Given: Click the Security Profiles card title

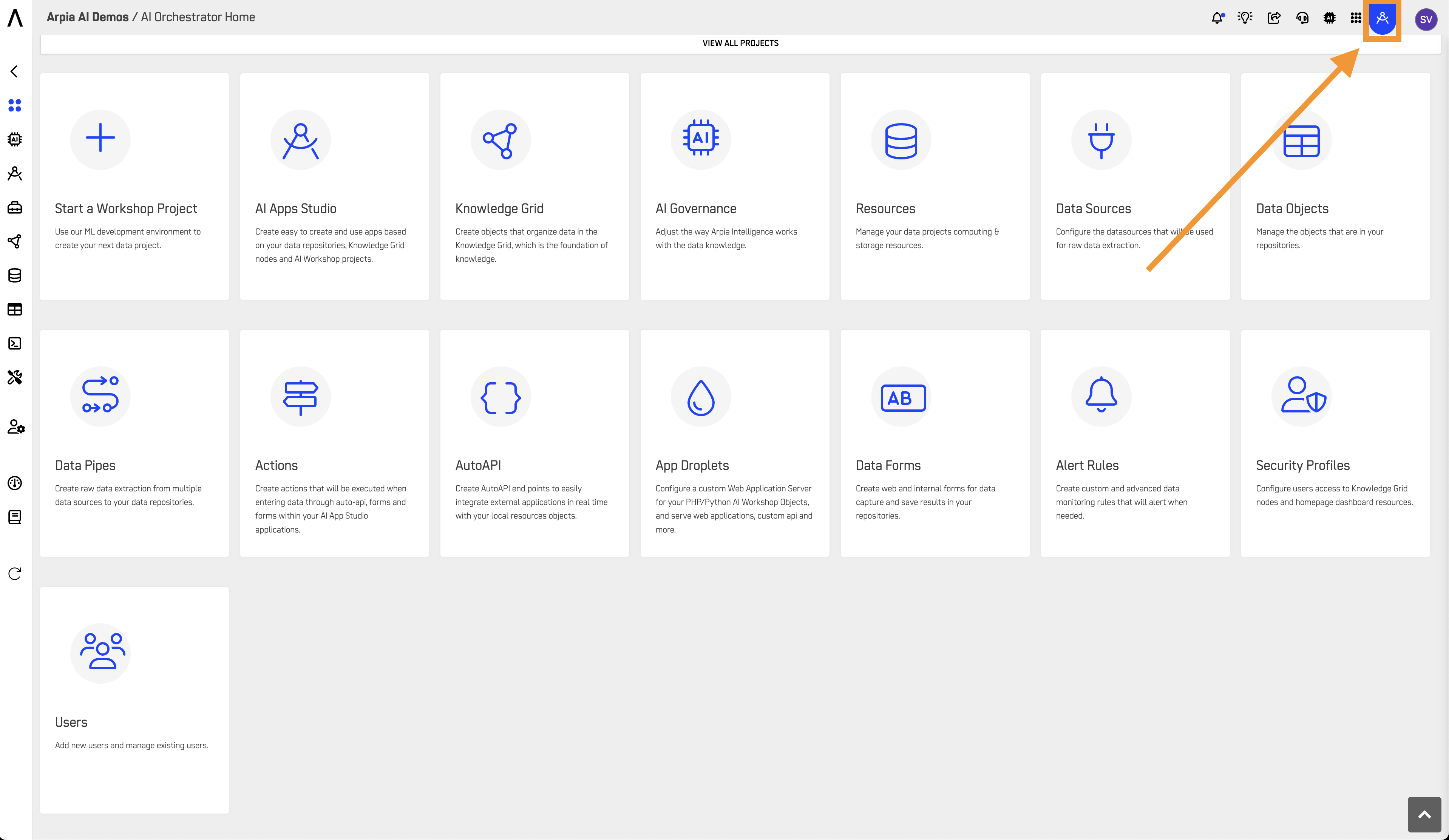Looking at the screenshot, I should coord(1302,466).
